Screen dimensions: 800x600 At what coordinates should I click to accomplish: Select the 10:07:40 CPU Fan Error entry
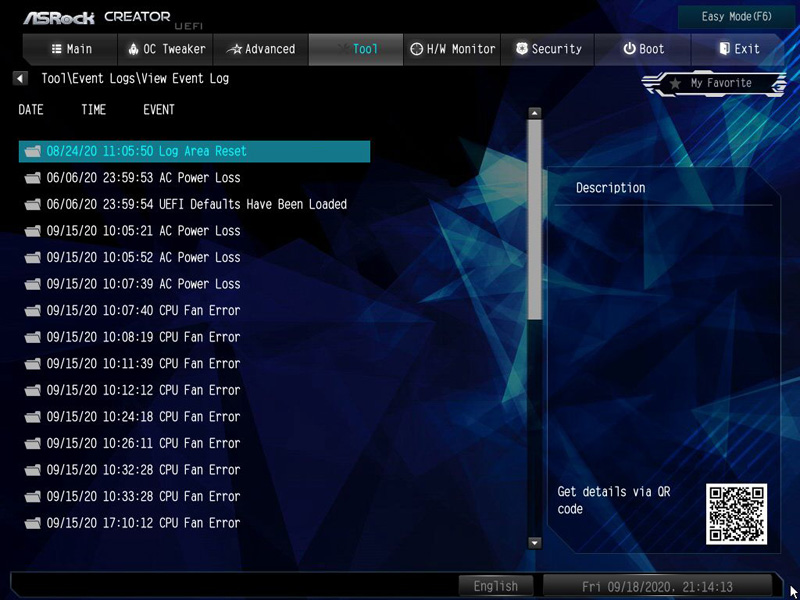(x=194, y=311)
